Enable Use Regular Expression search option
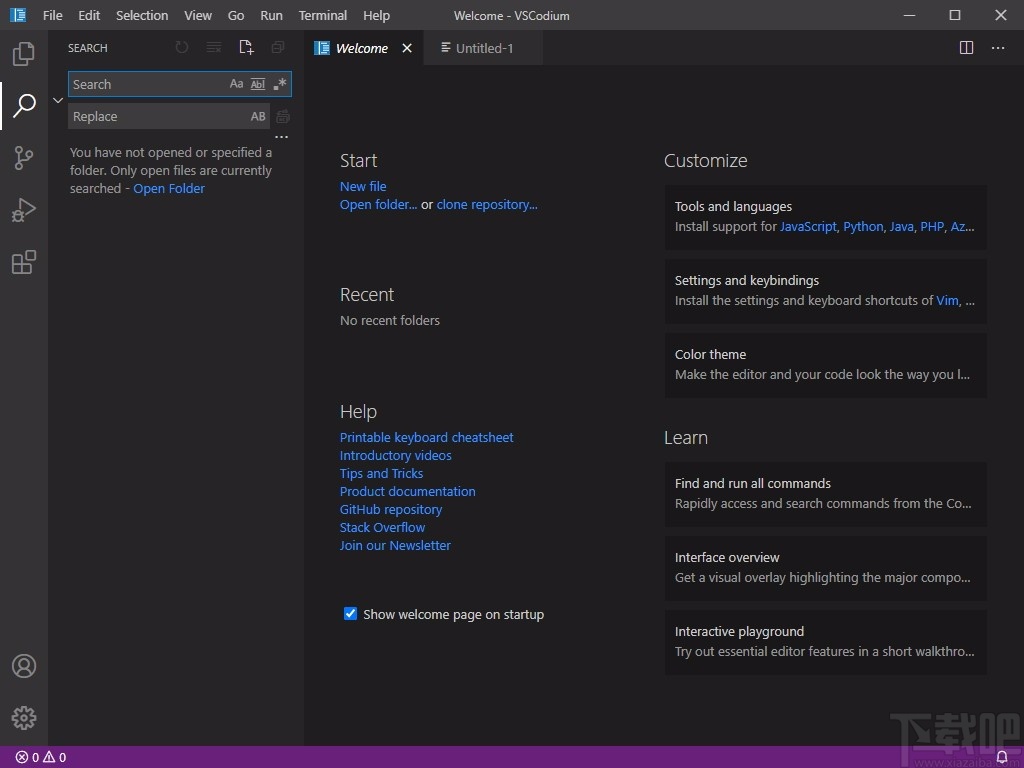 [x=280, y=84]
